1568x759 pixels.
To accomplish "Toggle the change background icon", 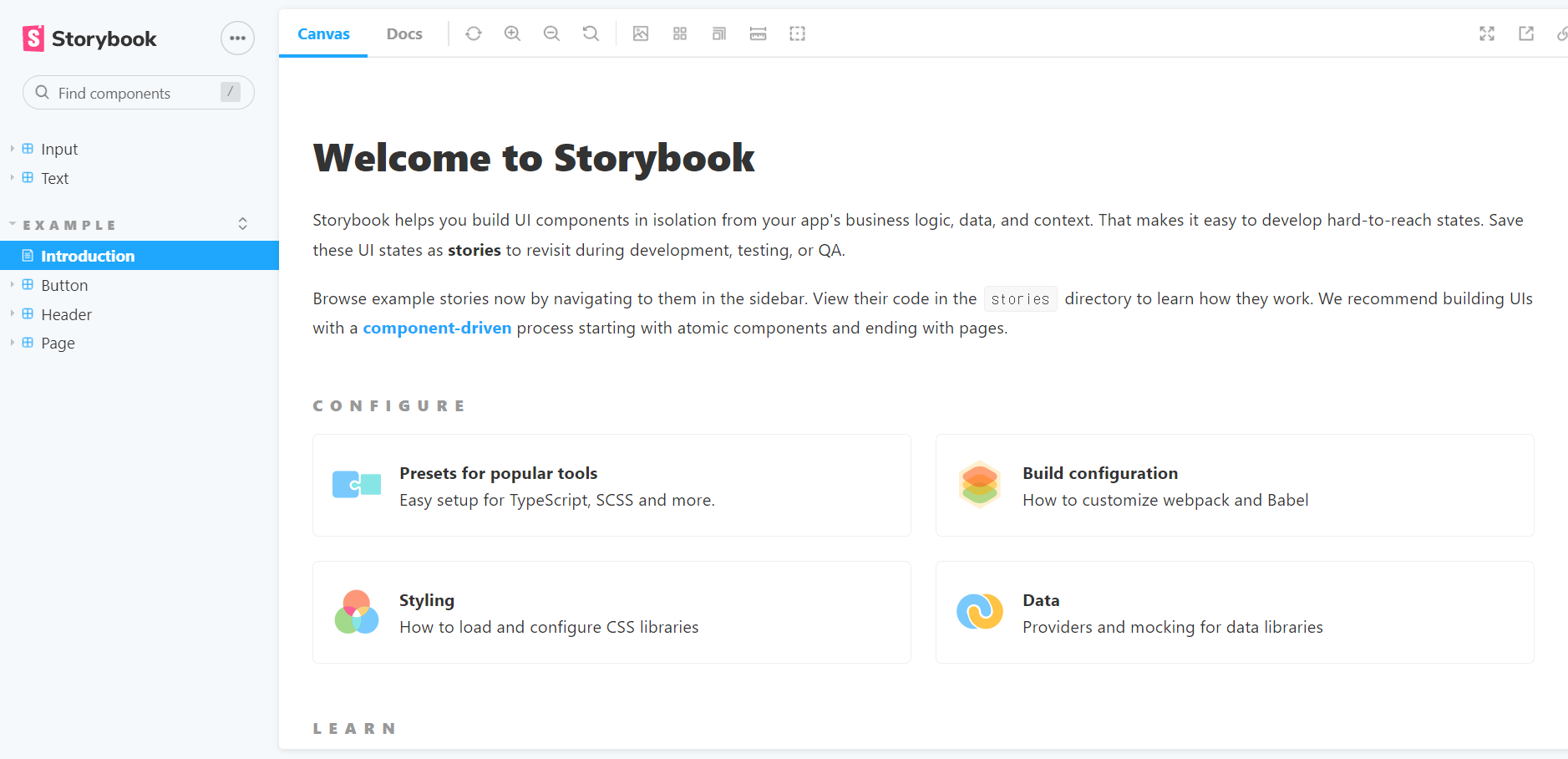I will tap(641, 33).
